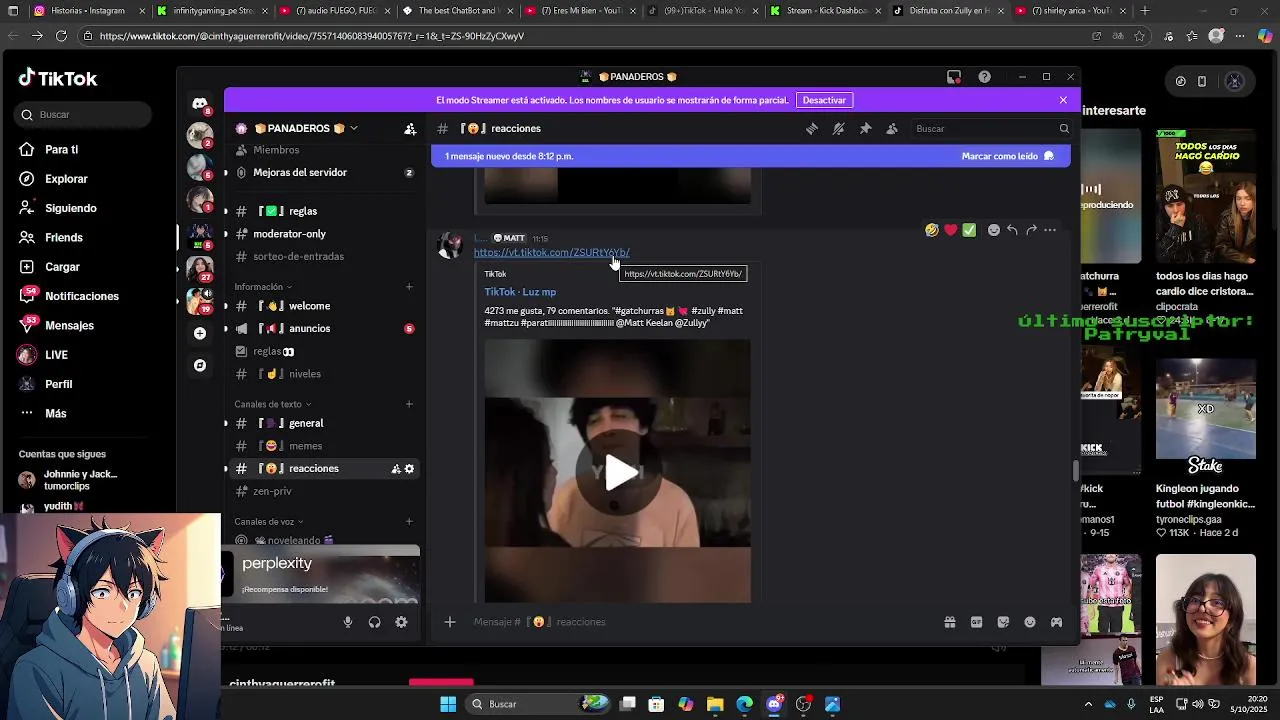This screenshot has width=1280, height=720.
Task: Reply to MATT's message arrow
Action: tap(1012, 230)
